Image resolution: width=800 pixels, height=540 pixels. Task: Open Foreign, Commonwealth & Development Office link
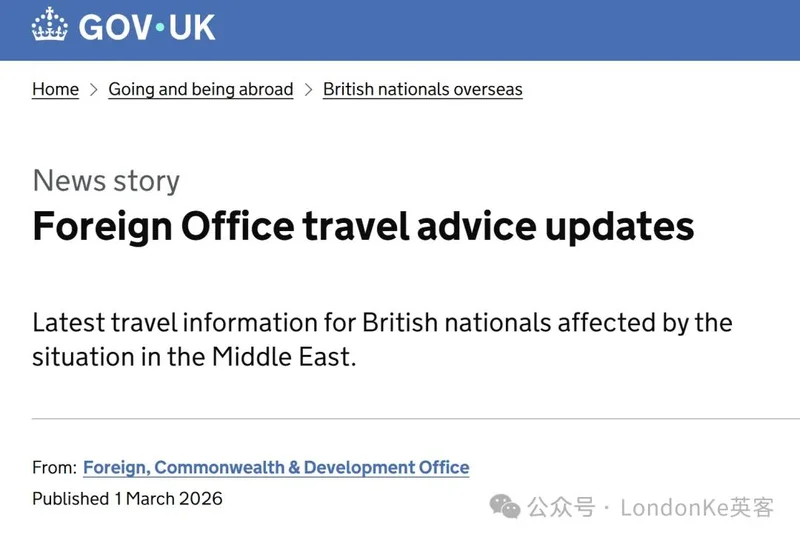276,467
